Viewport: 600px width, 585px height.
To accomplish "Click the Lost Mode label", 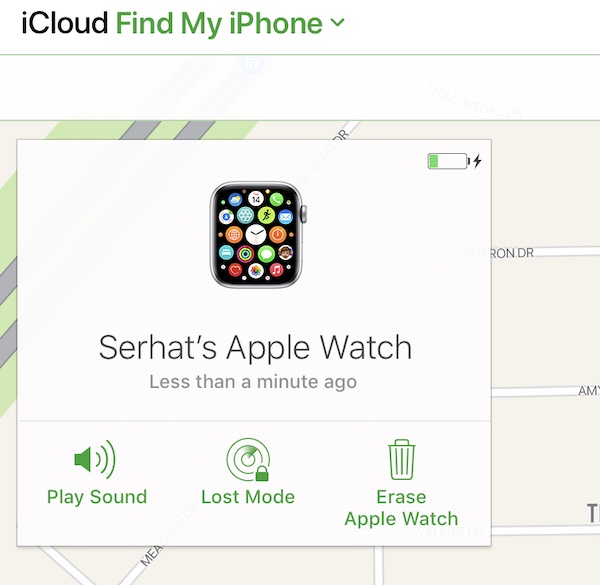I will [248, 497].
